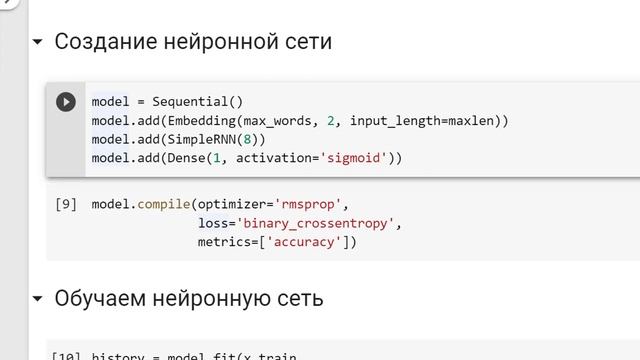Collapse the 'Обучаем нейронную сеть' section

(38, 299)
